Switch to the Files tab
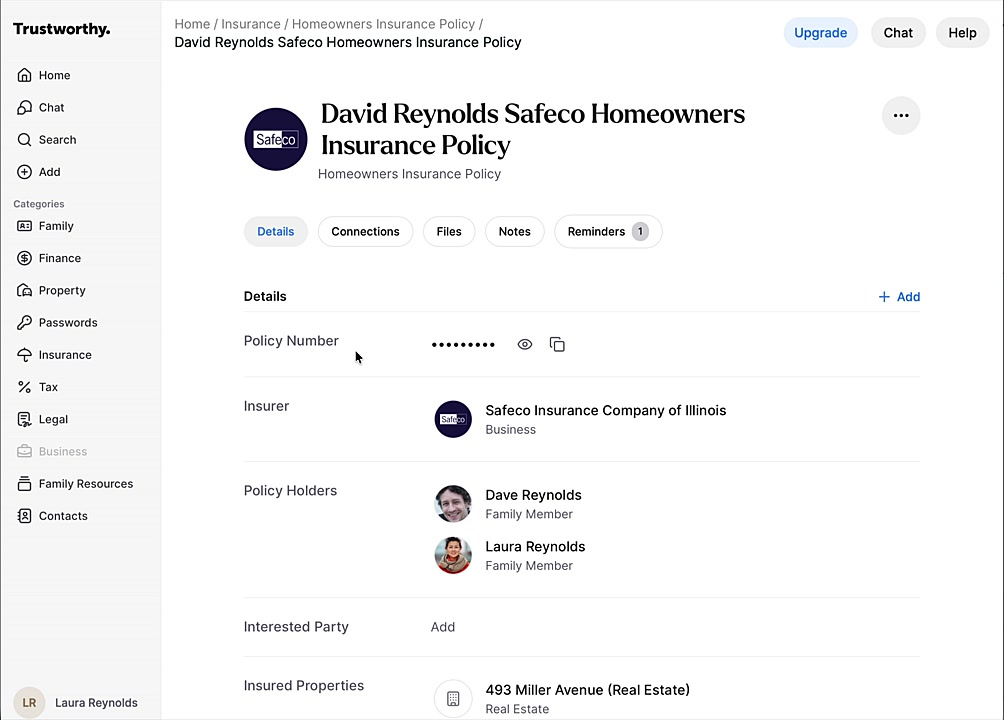This screenshot has height=720, width=1004. tap(449, 231)
